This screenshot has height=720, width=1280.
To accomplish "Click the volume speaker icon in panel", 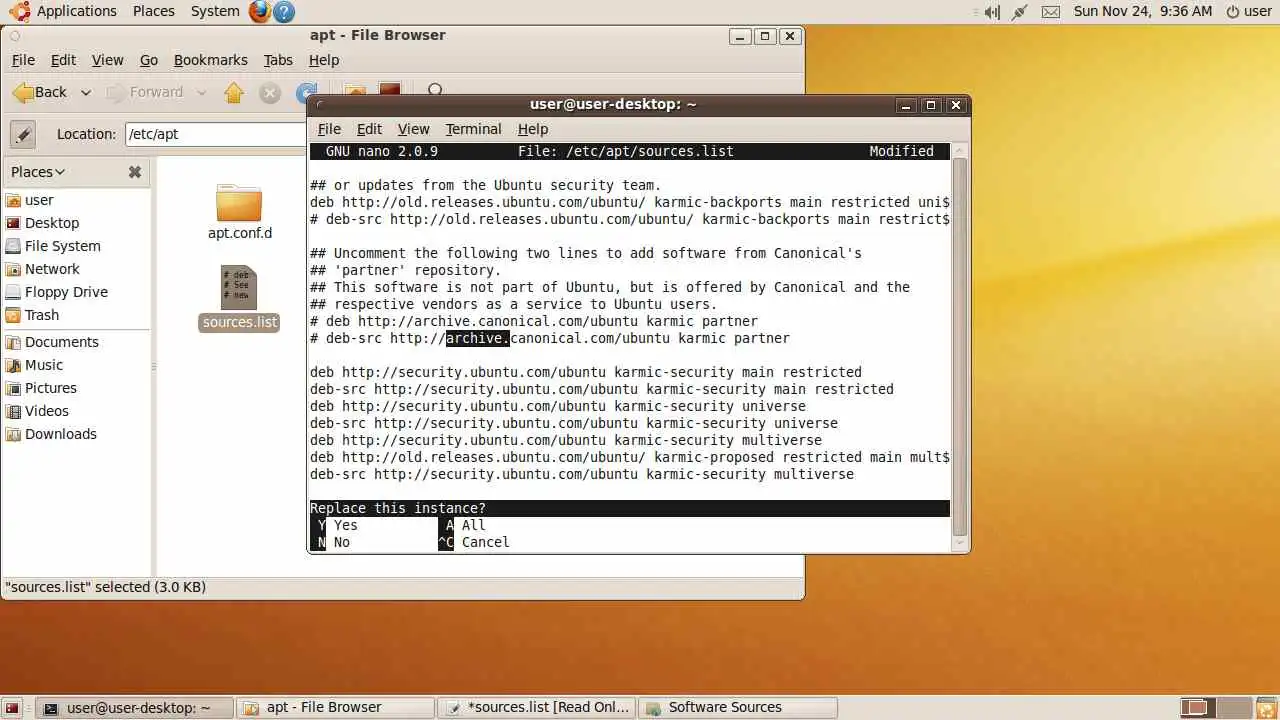I will [991, 12].
